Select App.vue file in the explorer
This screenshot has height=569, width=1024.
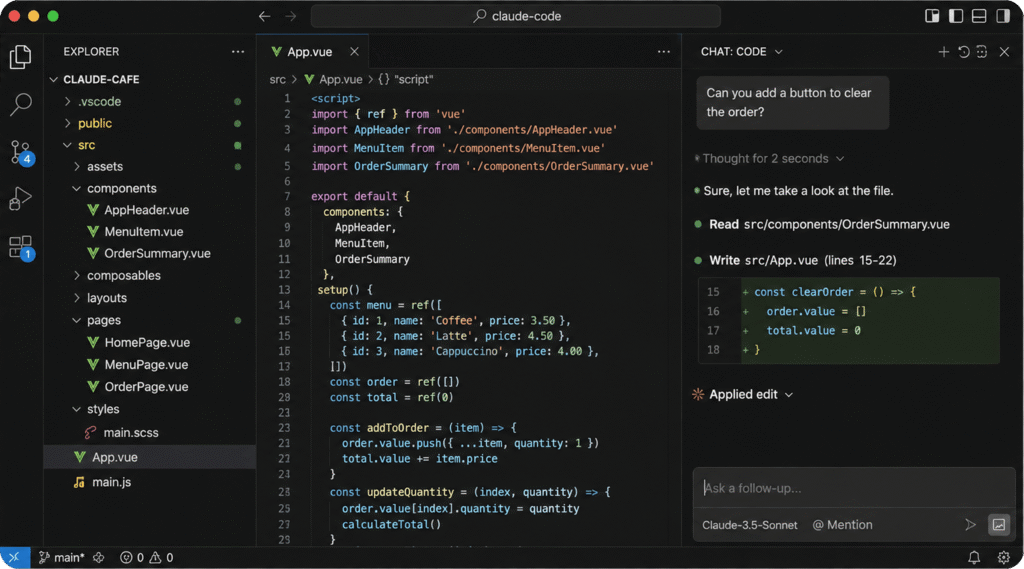pos(150,457)
